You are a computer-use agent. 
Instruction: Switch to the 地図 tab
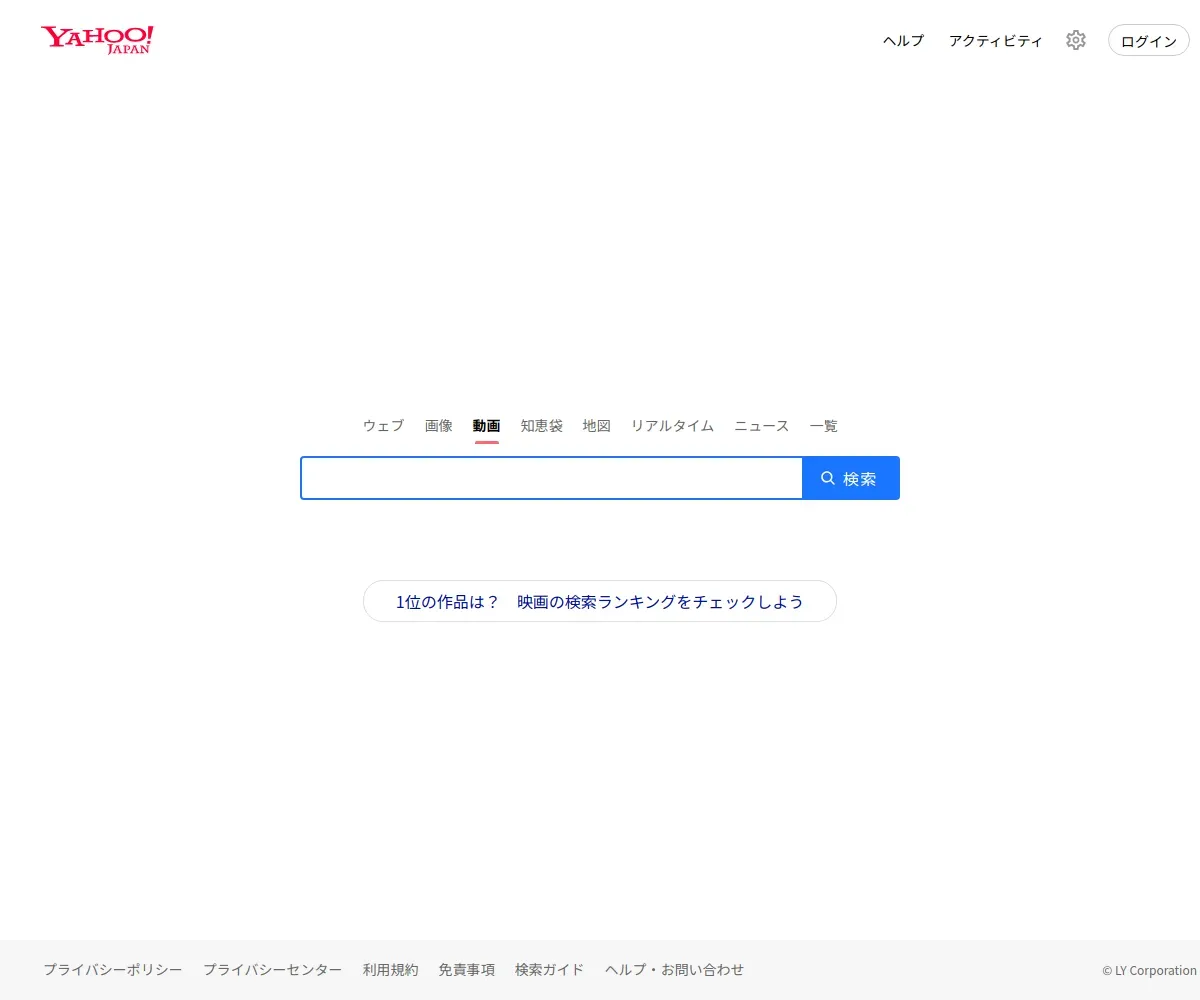597,426
